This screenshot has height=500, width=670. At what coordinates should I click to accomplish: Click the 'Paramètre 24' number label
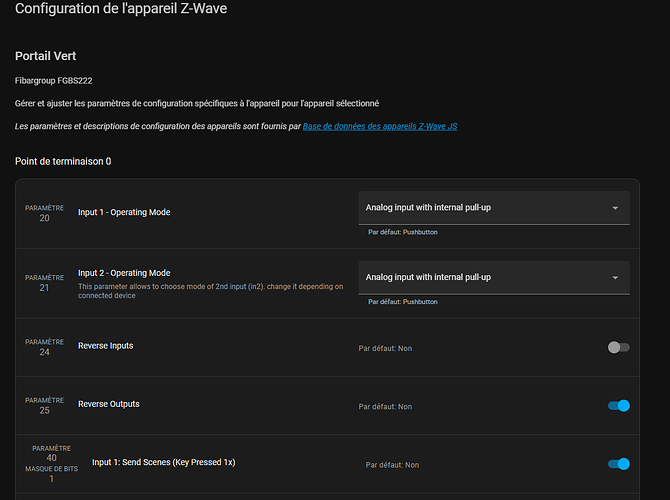pos(44,347)
